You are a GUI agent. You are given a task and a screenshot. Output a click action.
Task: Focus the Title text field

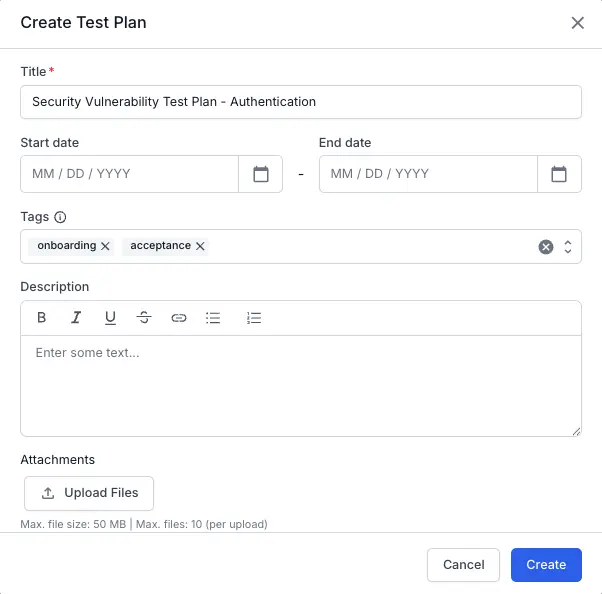(x=300, y=102)
